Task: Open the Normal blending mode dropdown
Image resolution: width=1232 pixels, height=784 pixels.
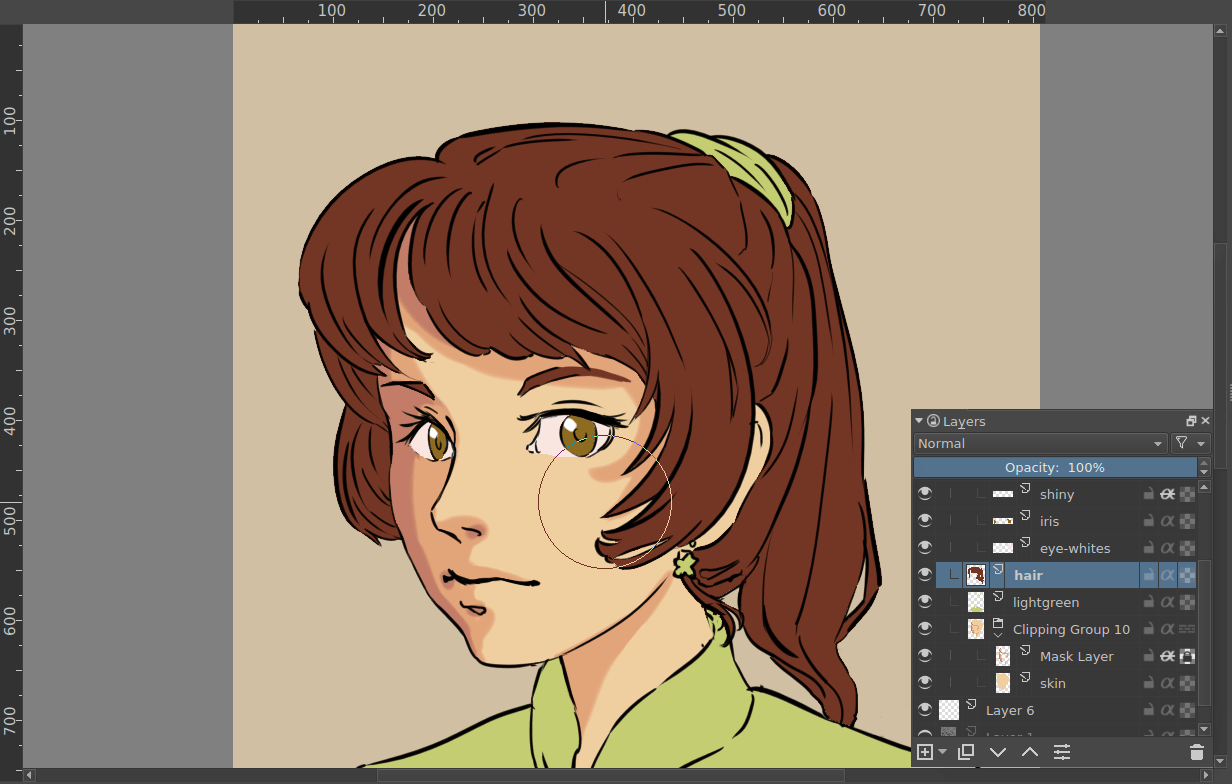Action: pos(1040,443)
